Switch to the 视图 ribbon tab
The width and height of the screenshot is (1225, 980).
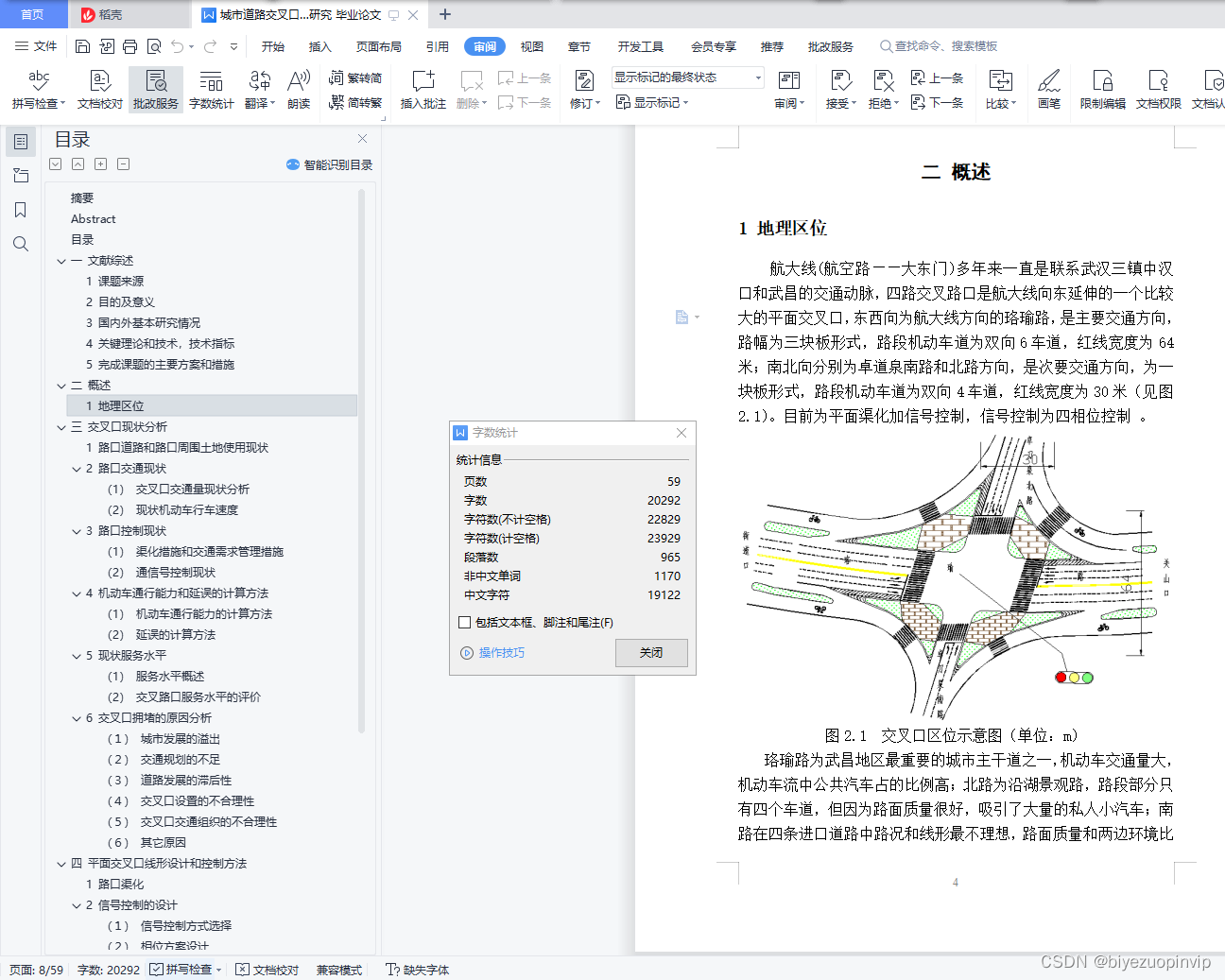(532, 46)
